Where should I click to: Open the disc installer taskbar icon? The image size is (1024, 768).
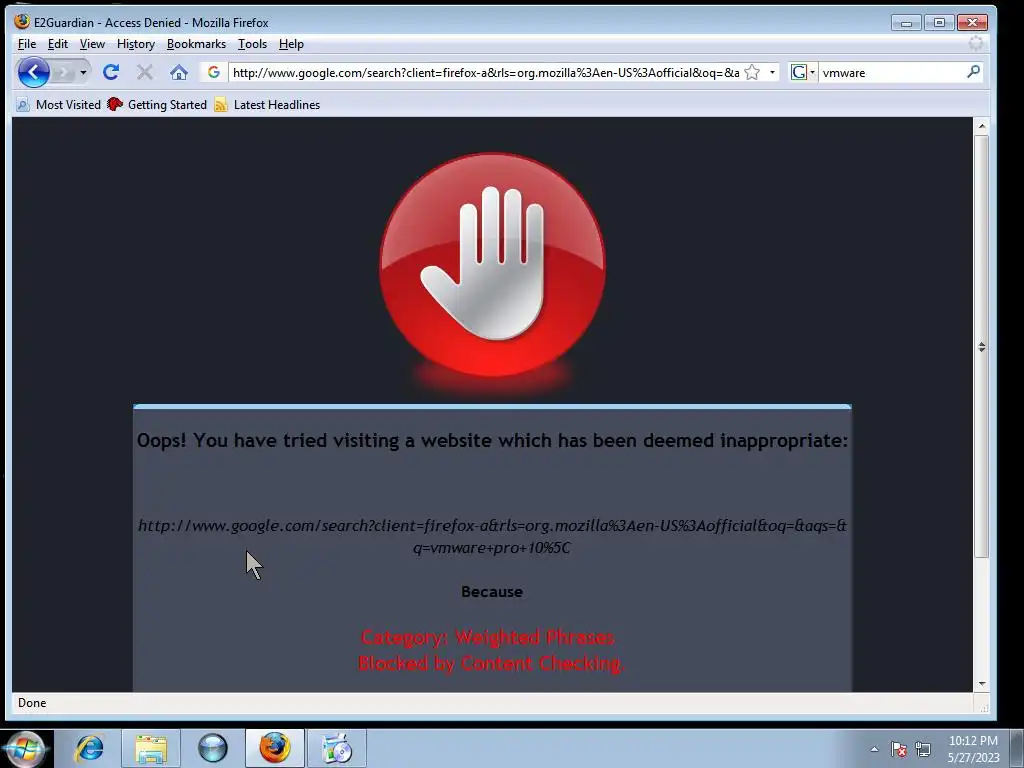(337, 748)
